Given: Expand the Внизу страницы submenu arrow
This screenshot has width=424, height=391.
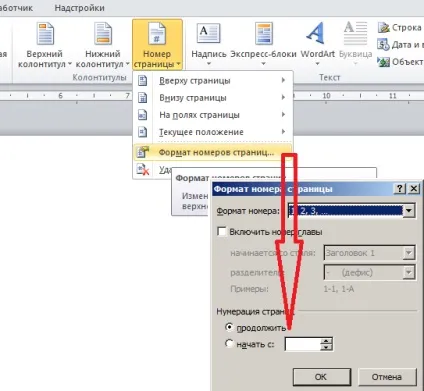Looking at the screenshot, I should click(x=283, y=97).
